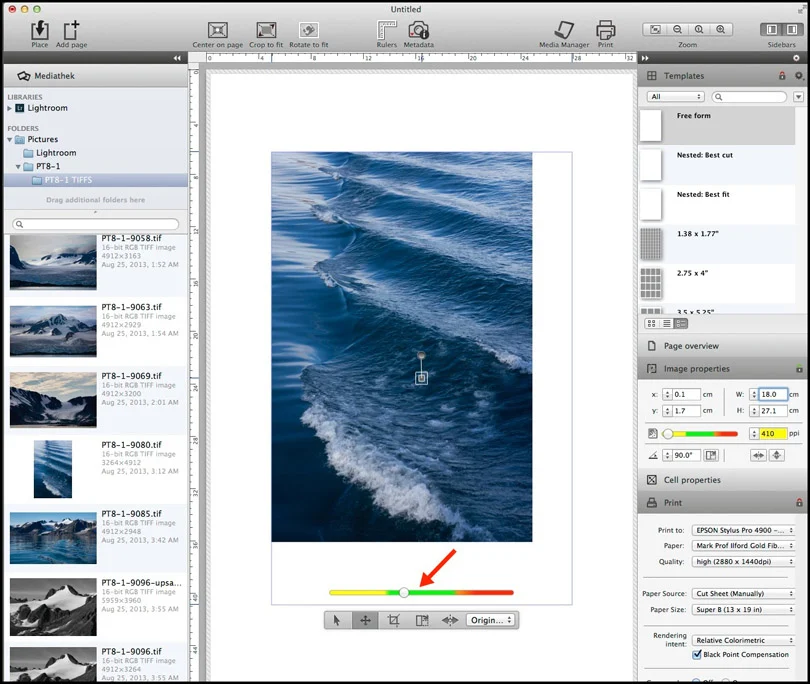
Task: Open dropdown arrow beside templates search
Action: tap(799, 97)
